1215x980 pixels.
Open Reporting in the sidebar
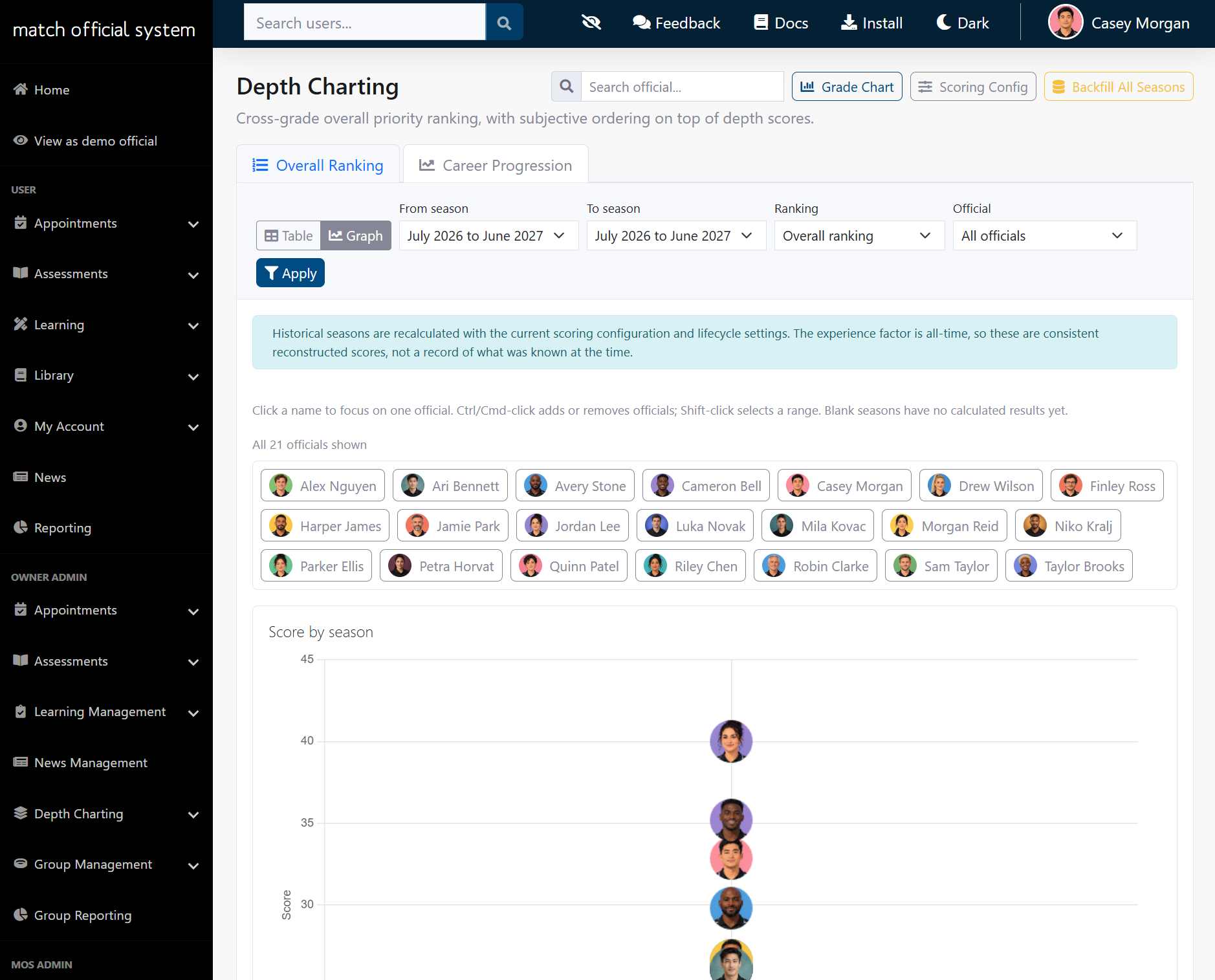click(106, 528)
